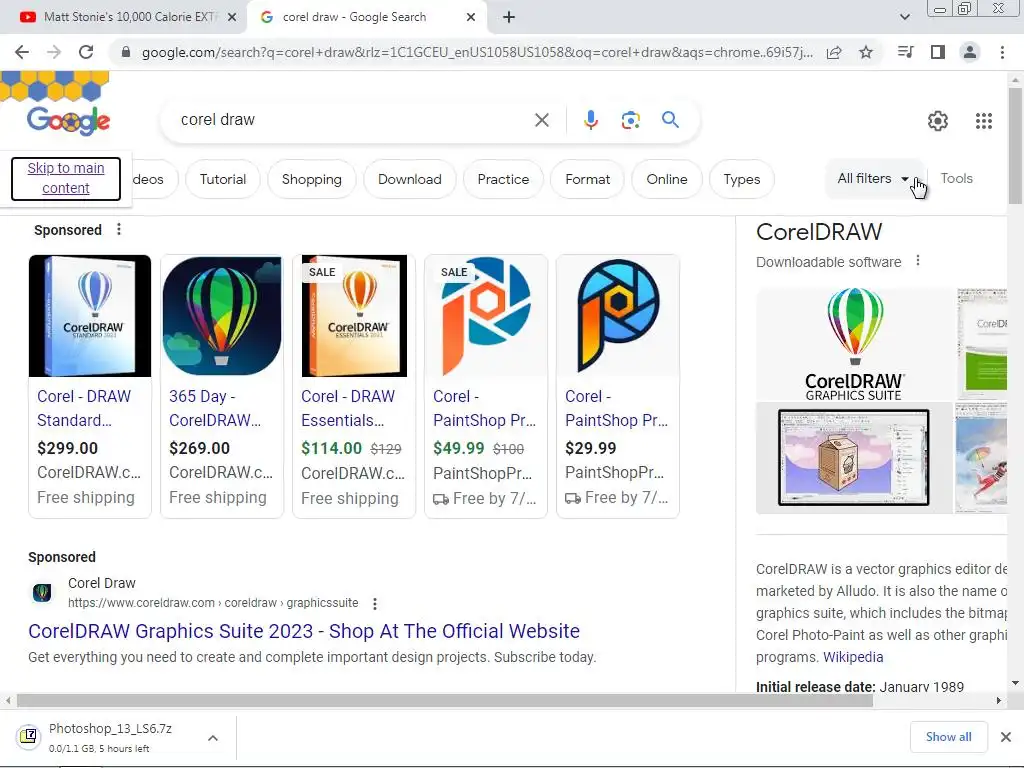This screenshot has height=768, width=1024.
Task: Open the Chrome three-dot menu
Action: coord(1002,52)
